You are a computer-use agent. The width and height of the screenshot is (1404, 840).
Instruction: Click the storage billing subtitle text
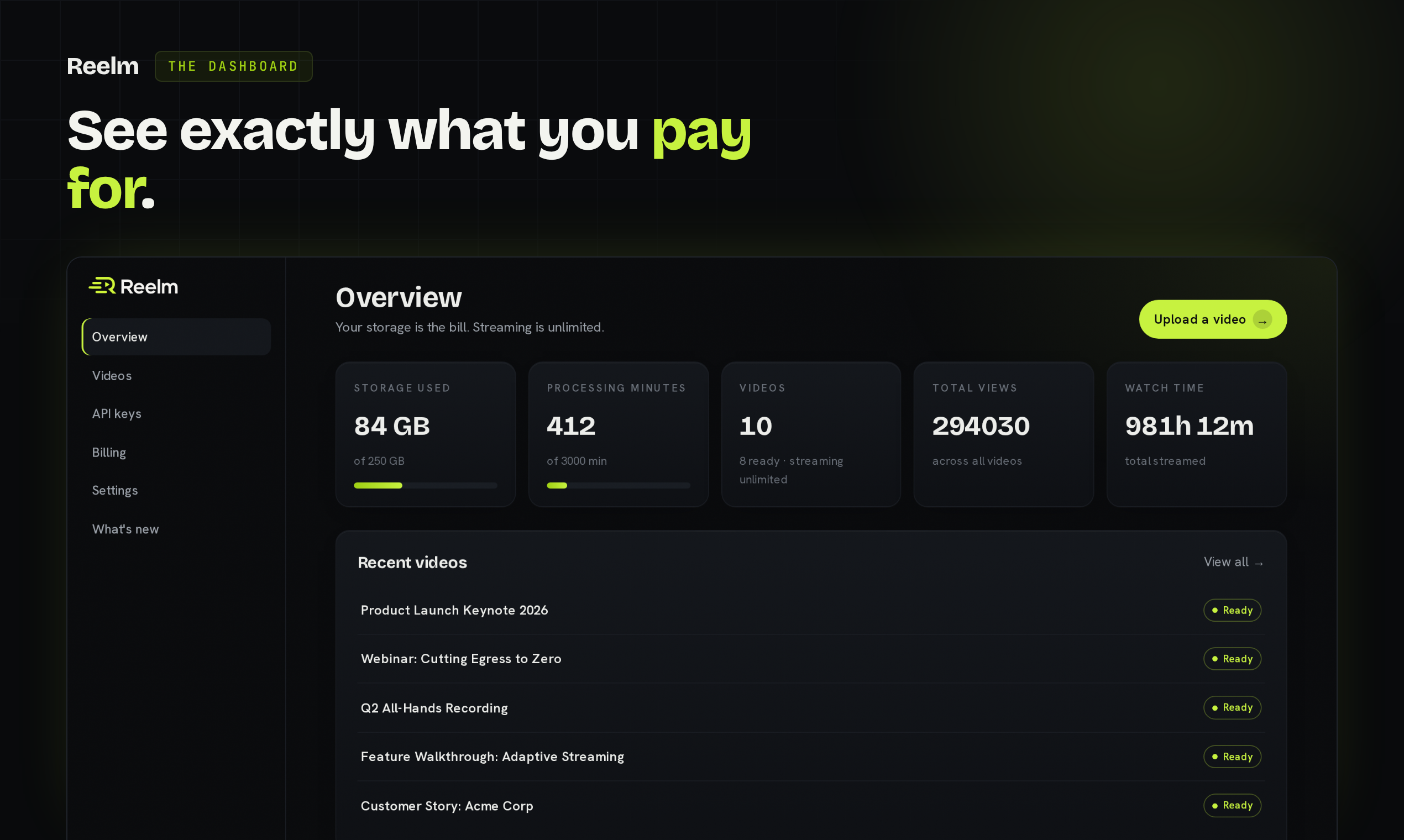(x=469, y=327)
